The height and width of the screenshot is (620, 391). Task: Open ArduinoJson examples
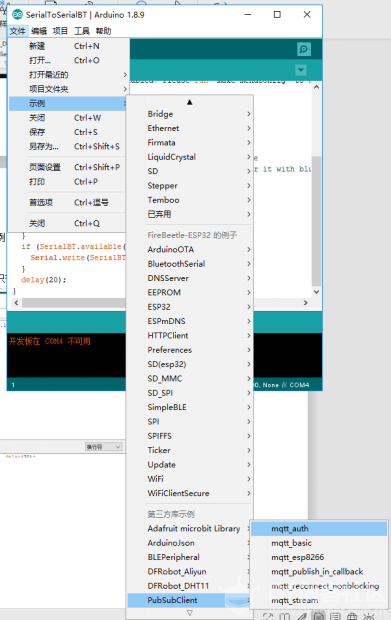tap(190, 543)
